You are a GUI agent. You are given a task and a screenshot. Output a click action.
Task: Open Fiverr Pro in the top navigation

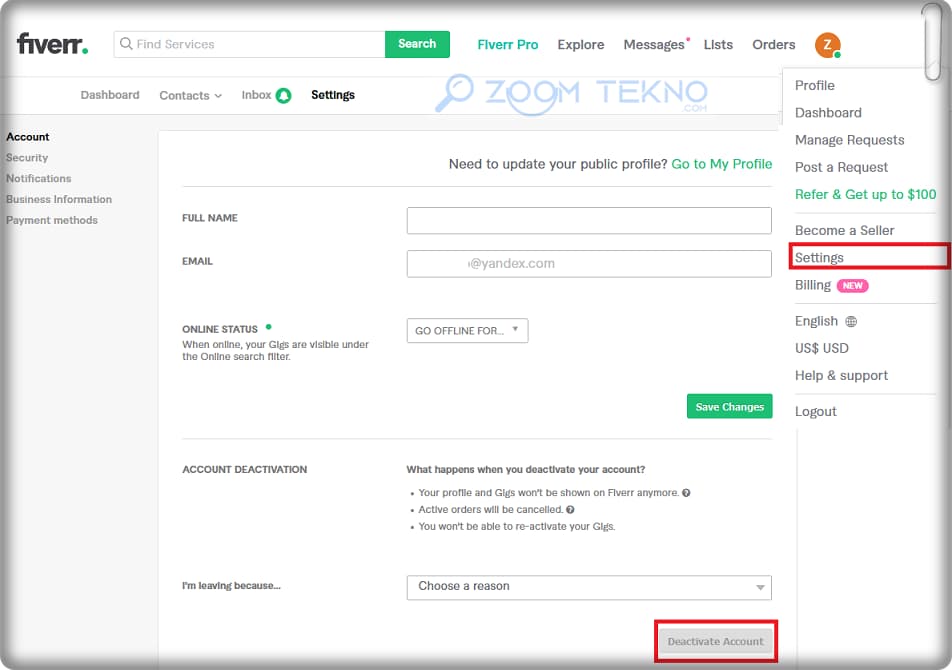(508, 45)
